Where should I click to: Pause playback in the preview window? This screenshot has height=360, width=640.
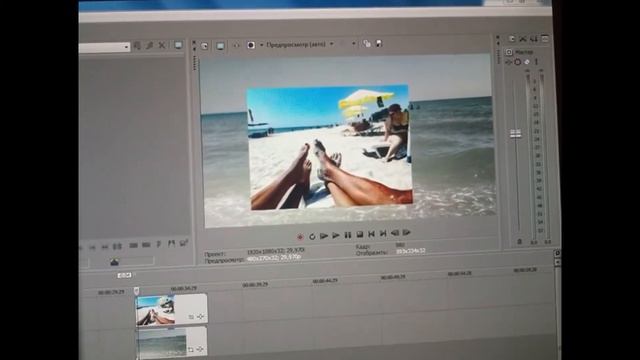click(x=348, y=235)
